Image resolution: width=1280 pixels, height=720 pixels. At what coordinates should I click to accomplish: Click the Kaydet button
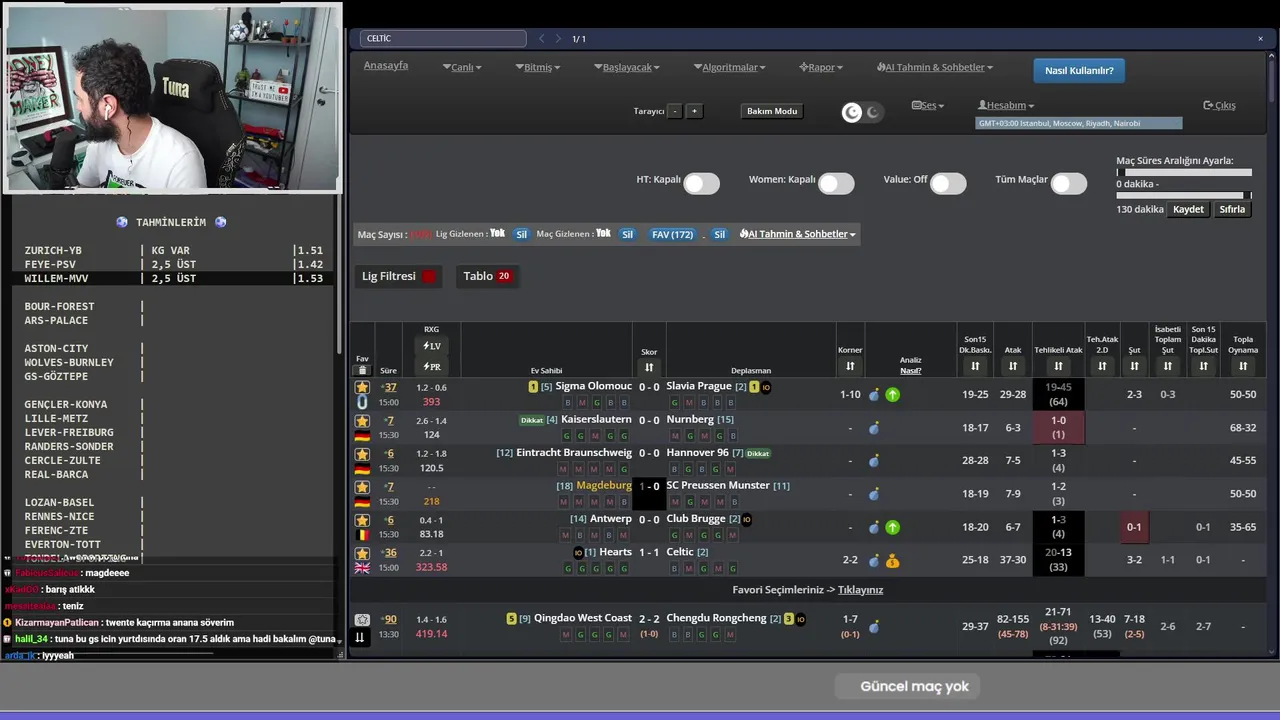(x=1189, y=210)
